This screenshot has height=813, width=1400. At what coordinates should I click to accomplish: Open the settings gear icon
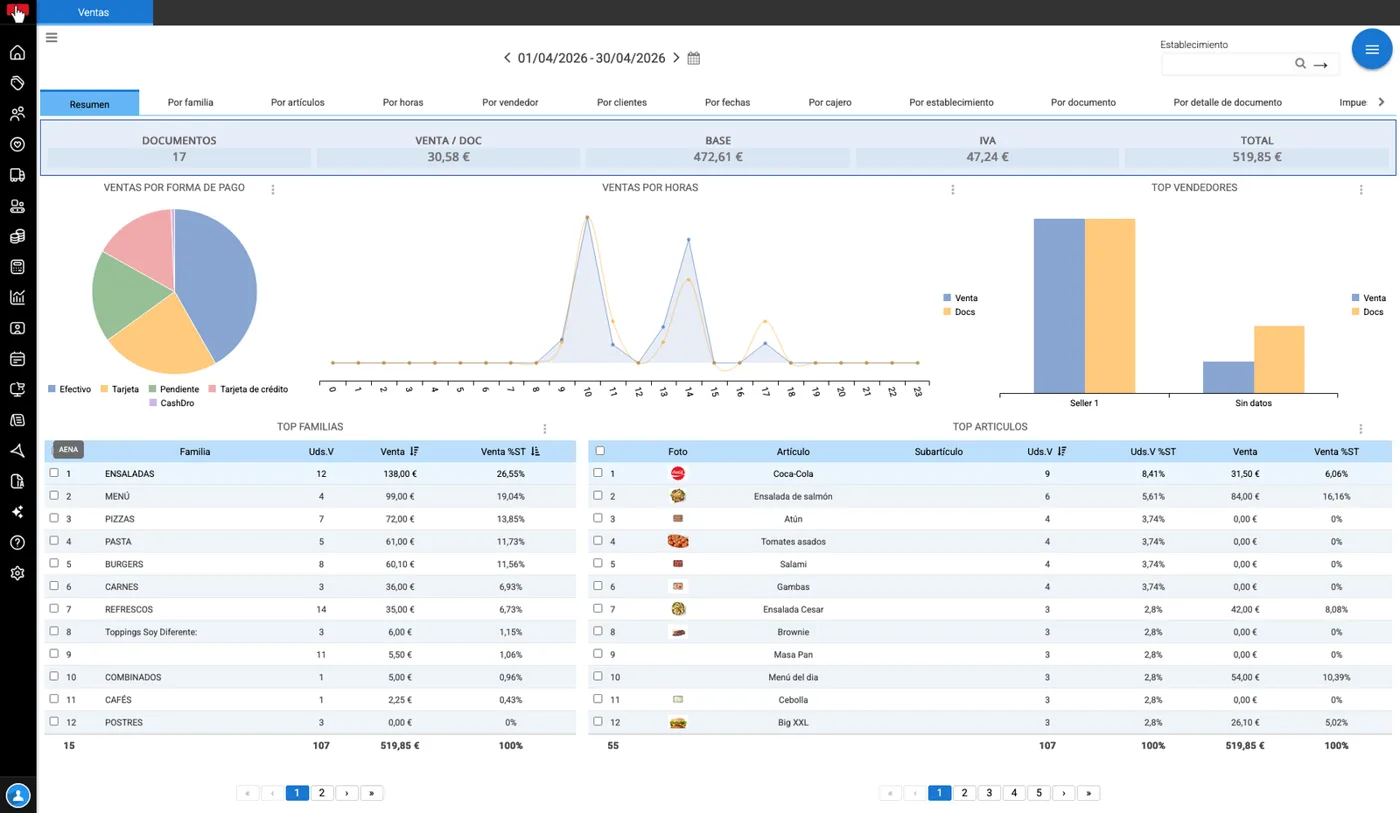pyautogui.click(x=17, y=573)
